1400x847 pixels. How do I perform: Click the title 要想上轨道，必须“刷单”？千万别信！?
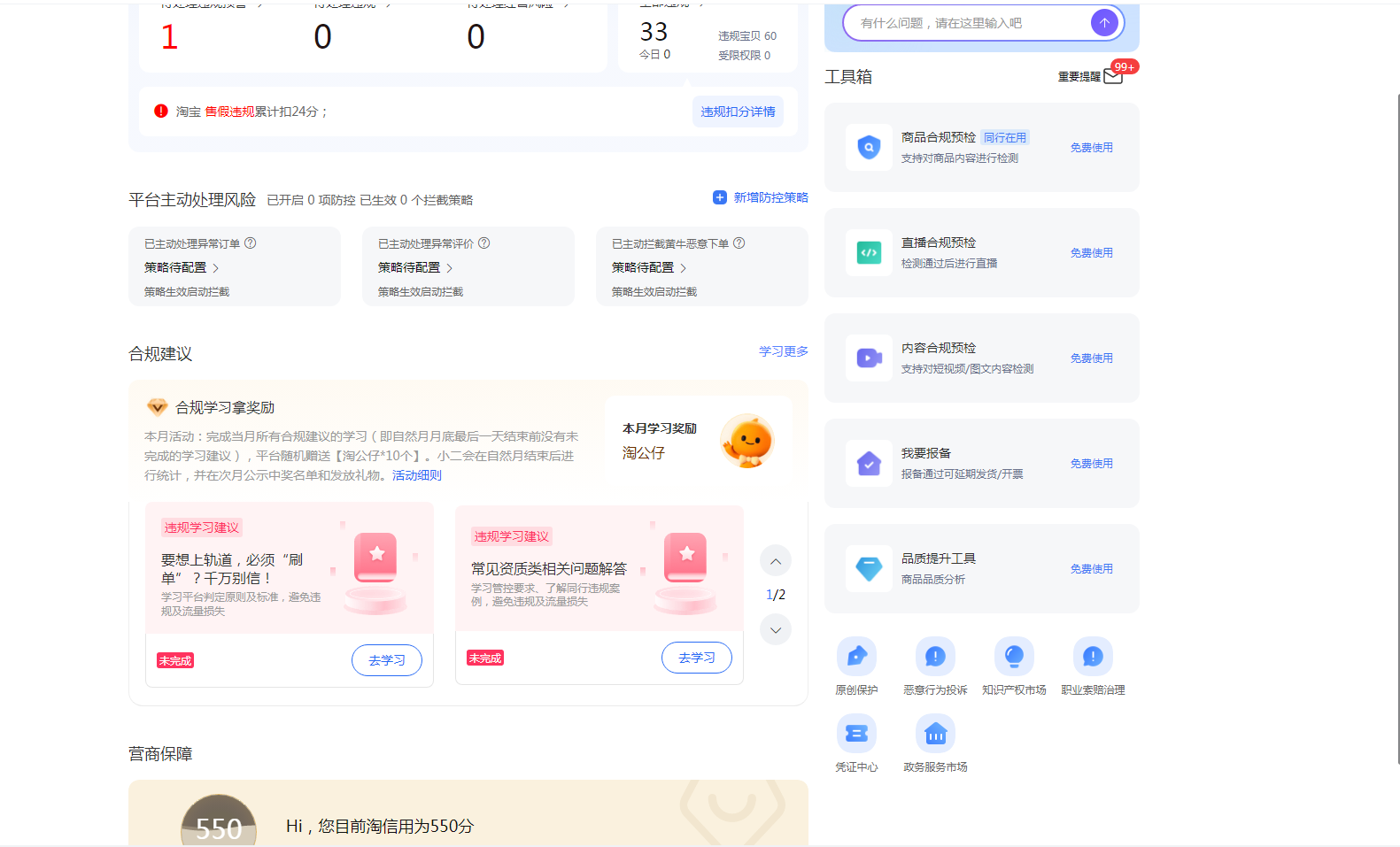pyautogui.click(x=232, y=568)
